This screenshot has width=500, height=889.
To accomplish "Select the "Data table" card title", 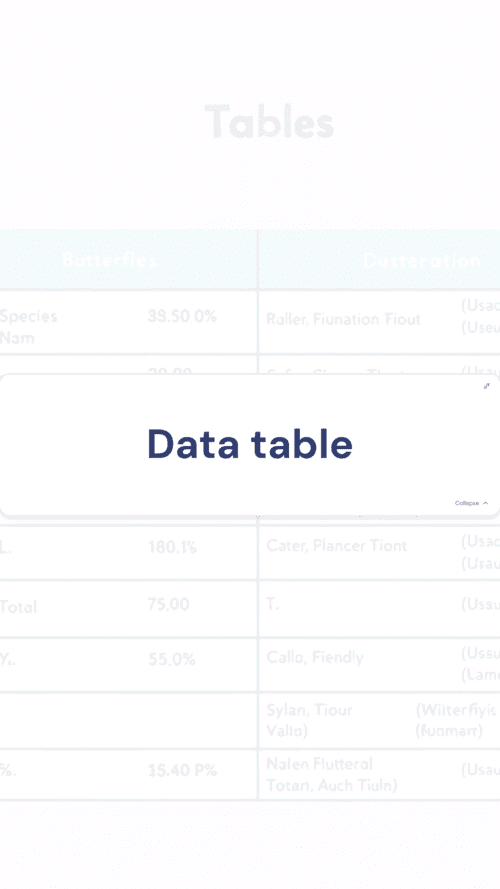I will [x=250, y=444].
